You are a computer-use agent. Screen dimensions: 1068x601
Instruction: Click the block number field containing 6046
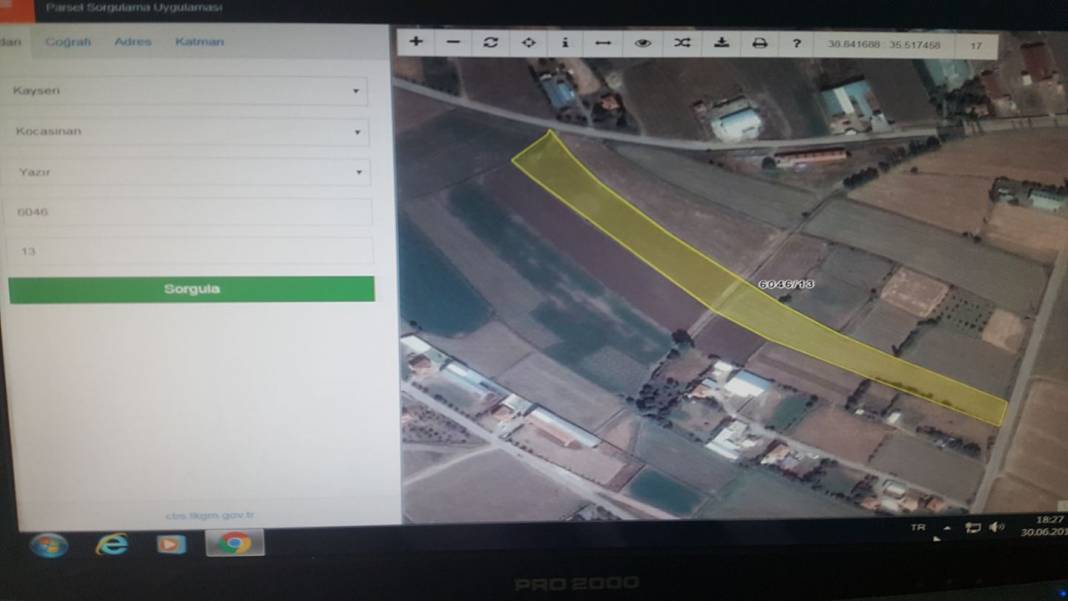click(188, 212)
